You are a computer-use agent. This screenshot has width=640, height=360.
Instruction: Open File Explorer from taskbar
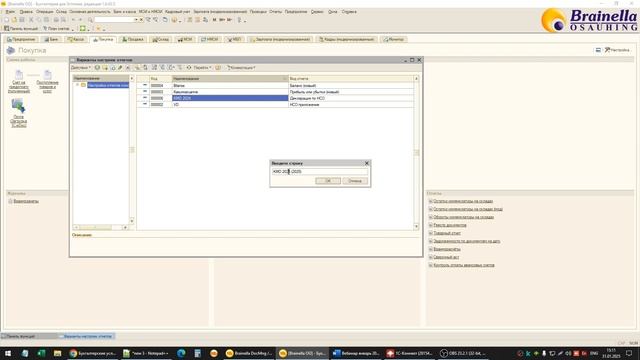(58, 353)
